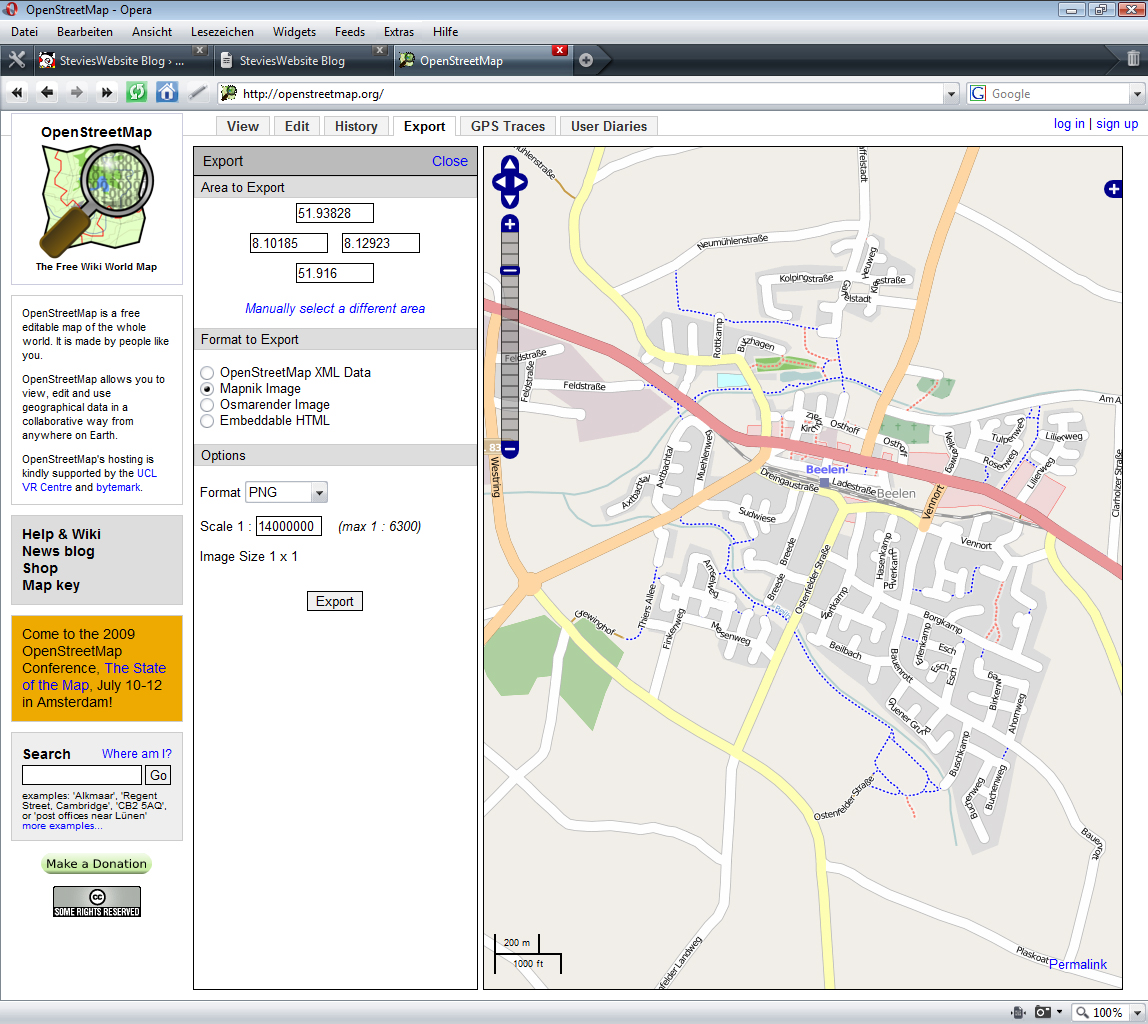Viewport: 1148px width, 1024px height.
Task: Go to the home page icon
Action: 167,92
